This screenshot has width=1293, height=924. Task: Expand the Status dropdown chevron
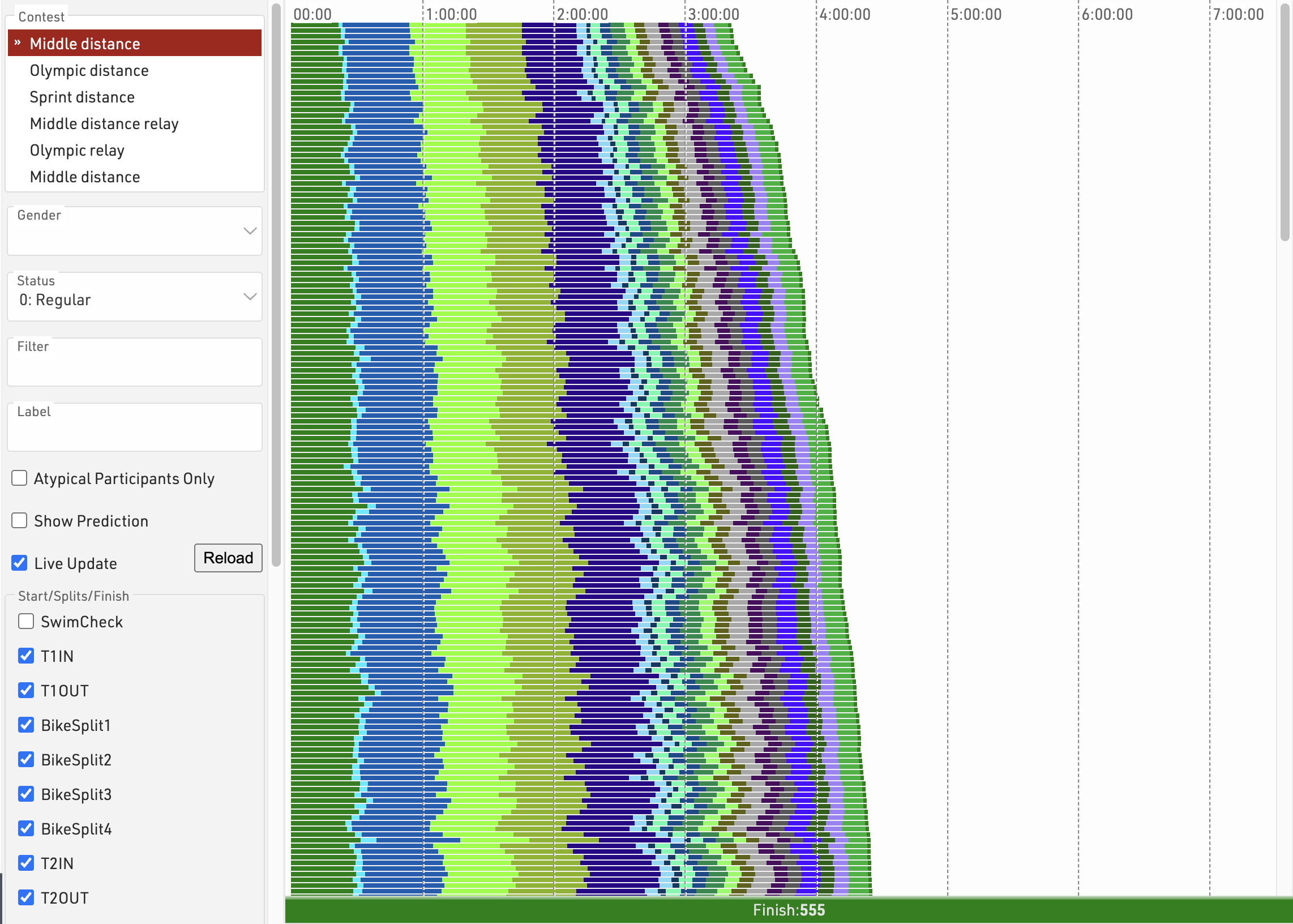click(250, 297)
